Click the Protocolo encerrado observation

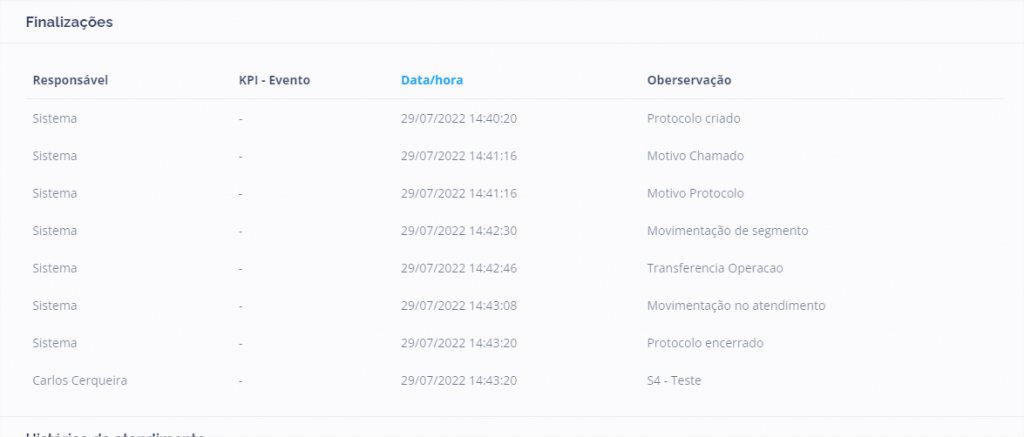pos(705,343)
